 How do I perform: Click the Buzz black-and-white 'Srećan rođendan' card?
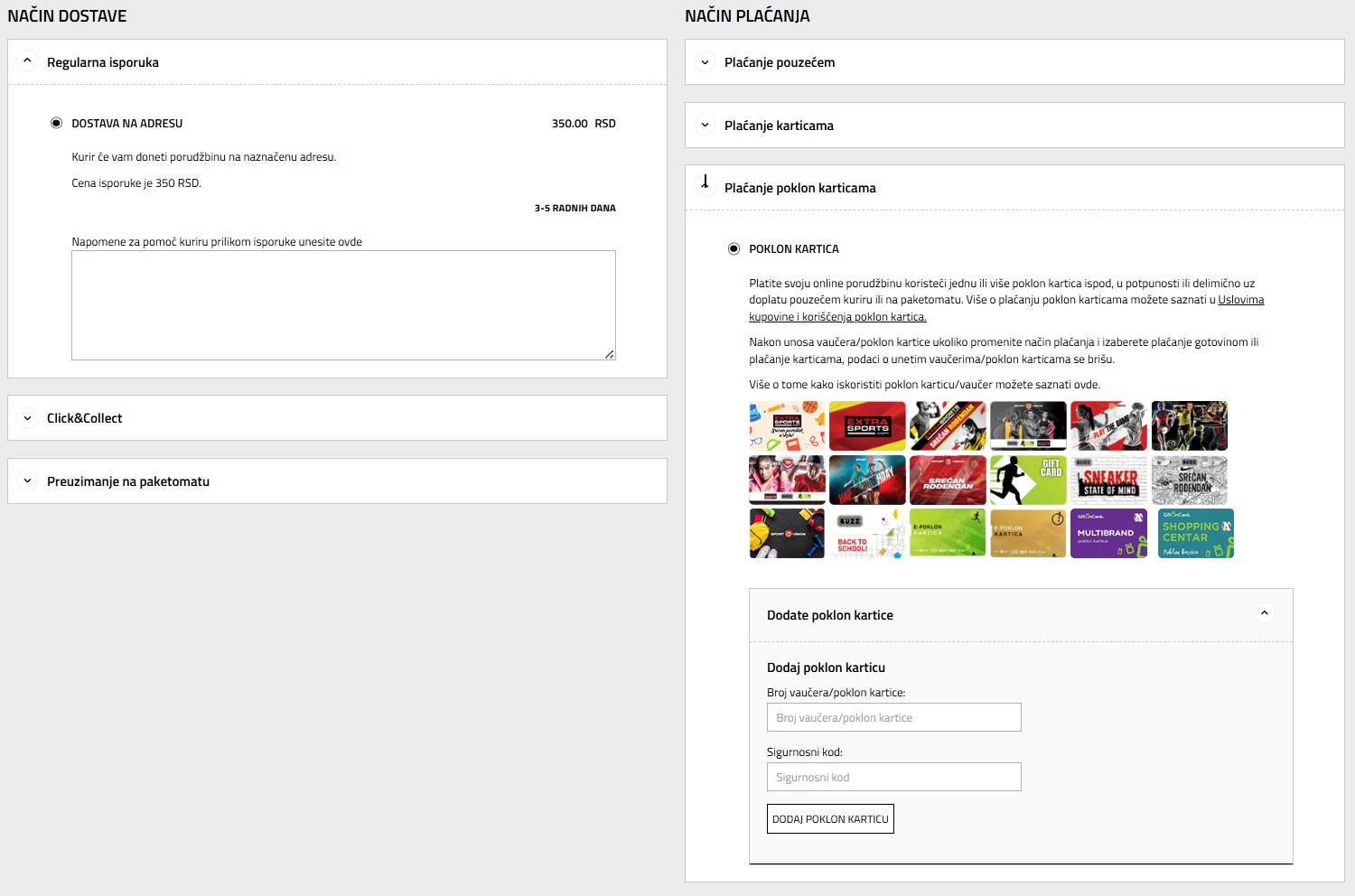tap(1190, 480)
